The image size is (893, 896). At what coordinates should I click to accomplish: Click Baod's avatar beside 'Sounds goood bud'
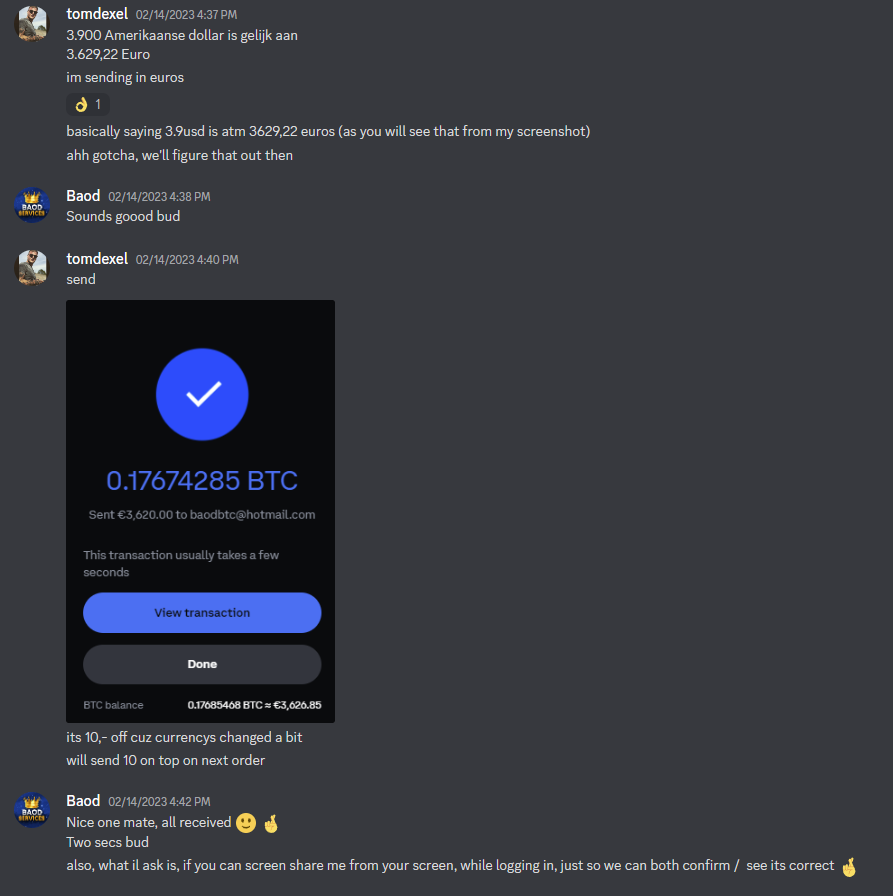tap(31, 205)
